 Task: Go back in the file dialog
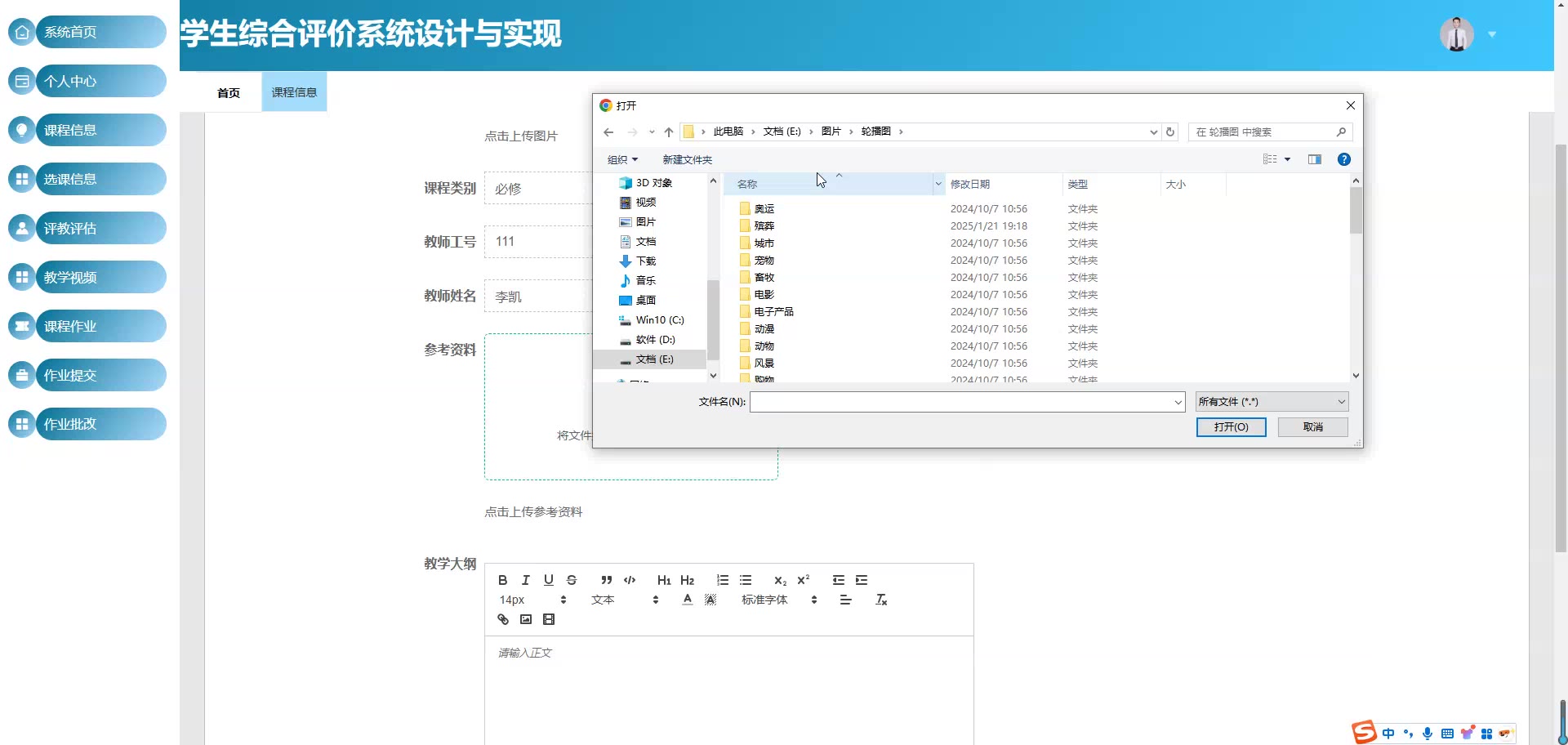608,132
